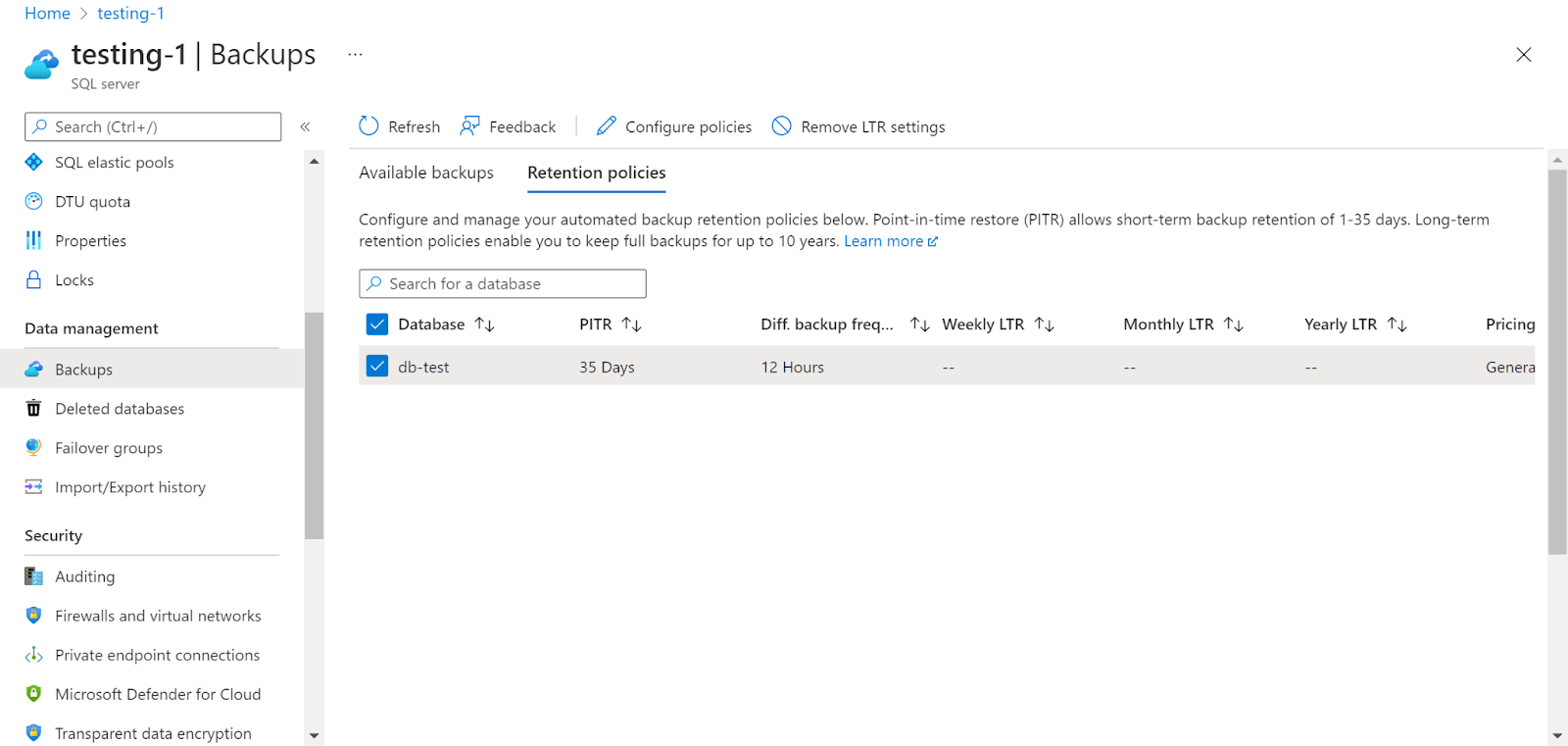The height and width of the screenshot is (746, 1568).
Task: Collapse the sidebar with double chevron
Action: coord(305,126)
